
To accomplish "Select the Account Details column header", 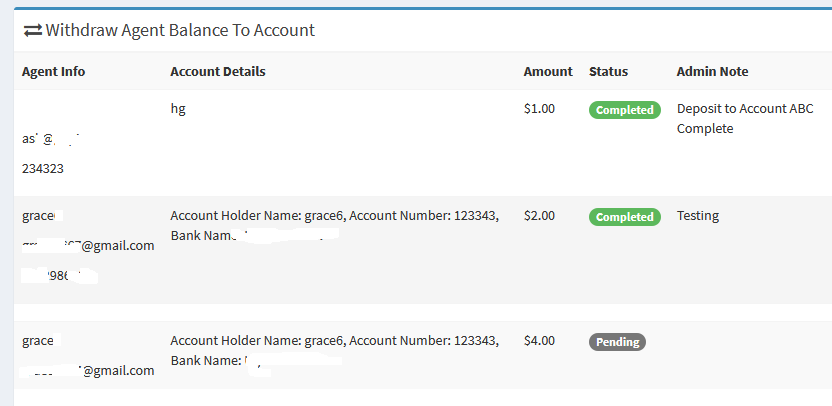I will pyautogui.click(x=218, y=71).
